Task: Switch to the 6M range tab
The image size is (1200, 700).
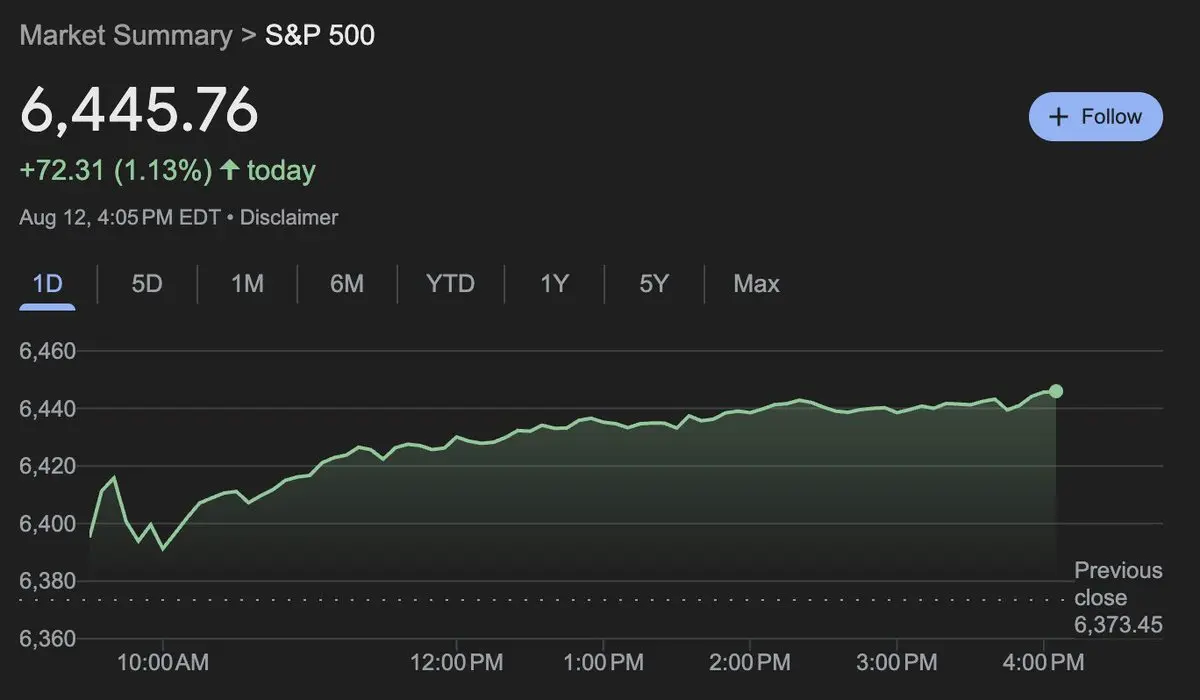Action: (347, 284)
